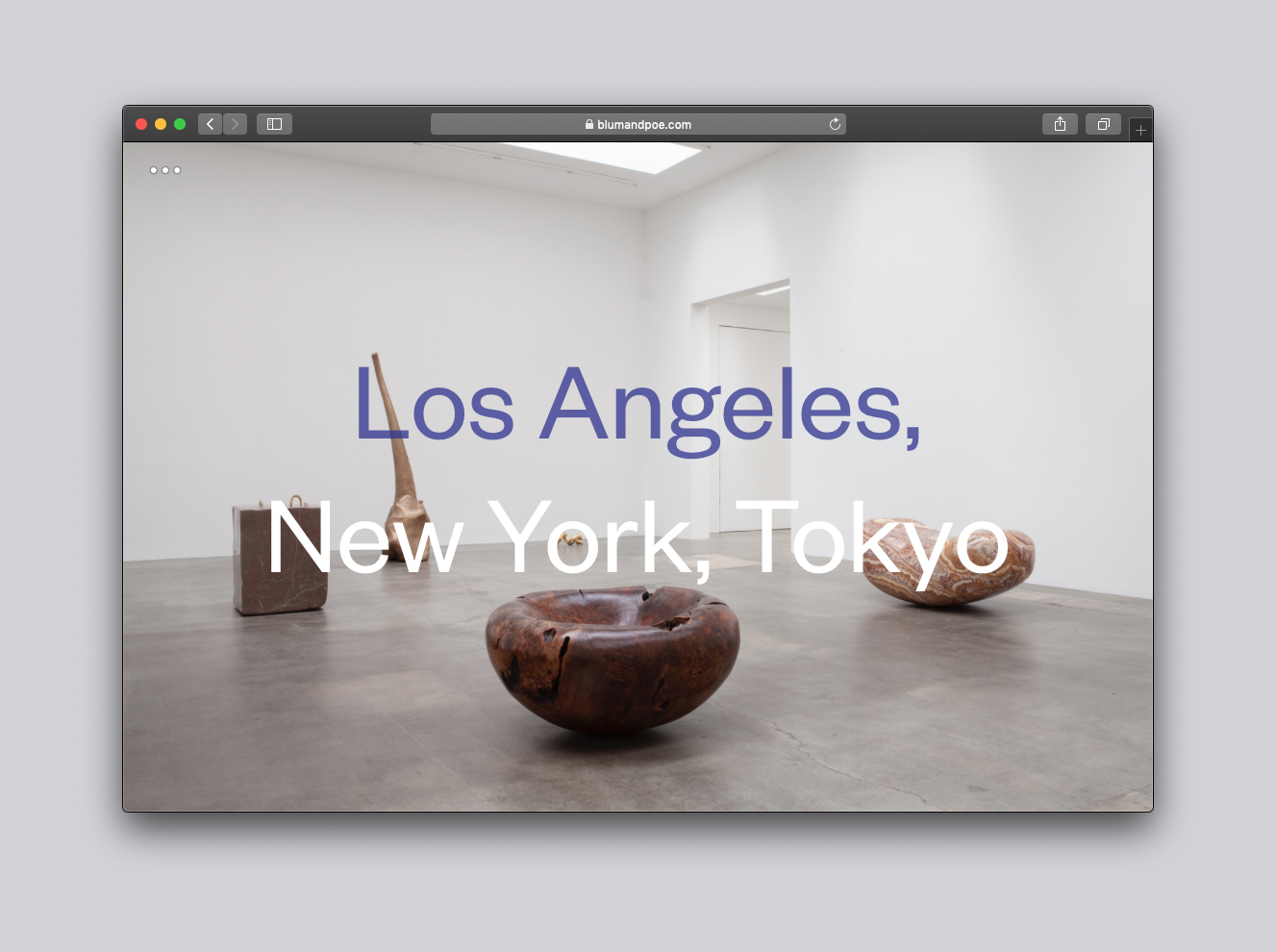Show the Safari sidebar
1276x952 pixels.
(274, 124)
